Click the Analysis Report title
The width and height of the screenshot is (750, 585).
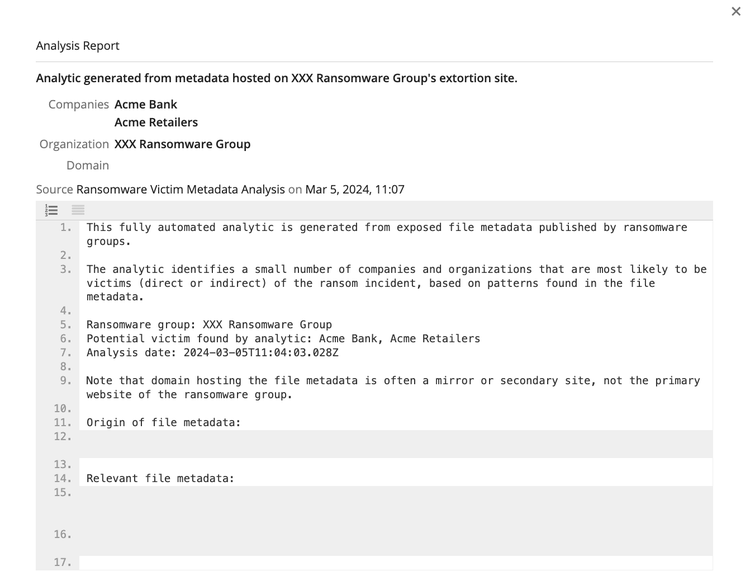tap(78, 46)
